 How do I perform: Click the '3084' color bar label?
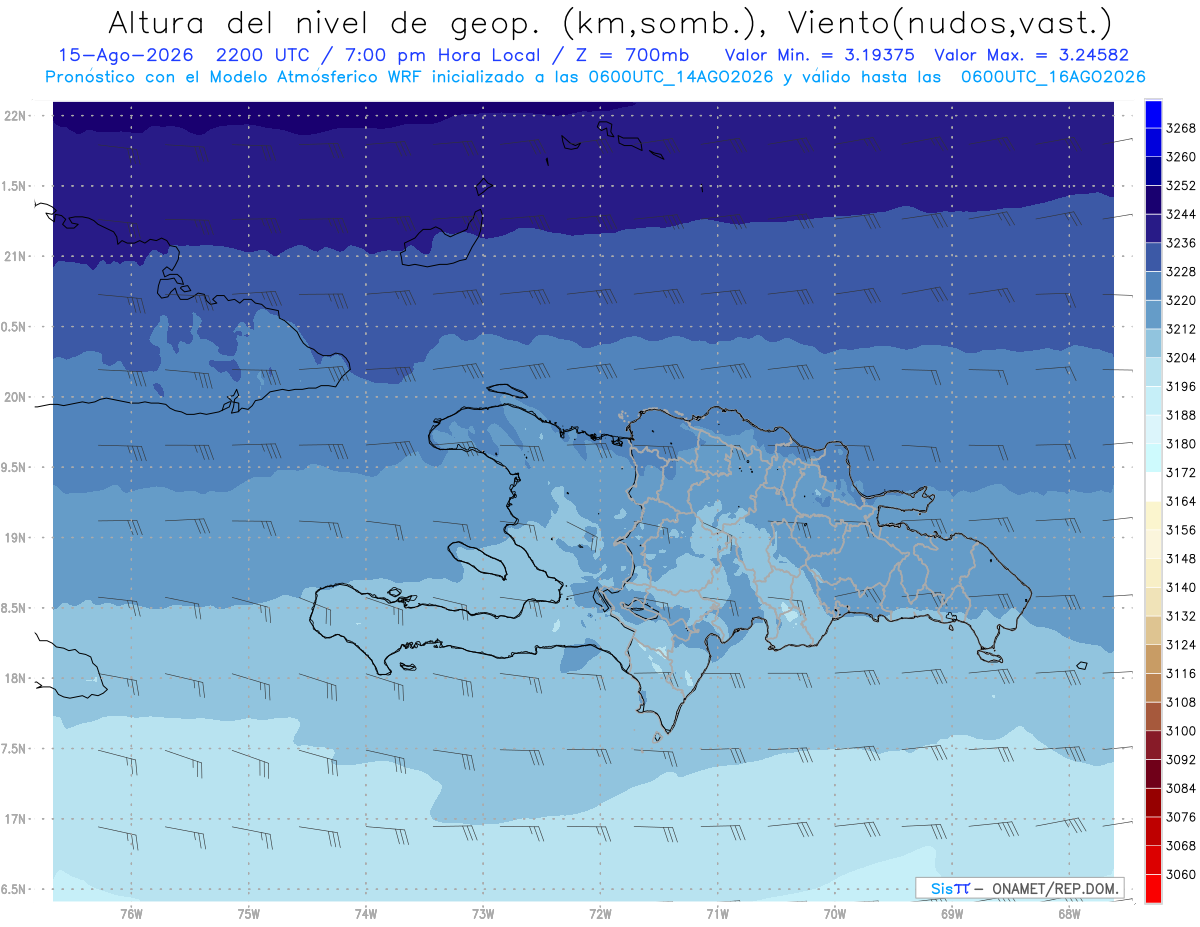1181,789
